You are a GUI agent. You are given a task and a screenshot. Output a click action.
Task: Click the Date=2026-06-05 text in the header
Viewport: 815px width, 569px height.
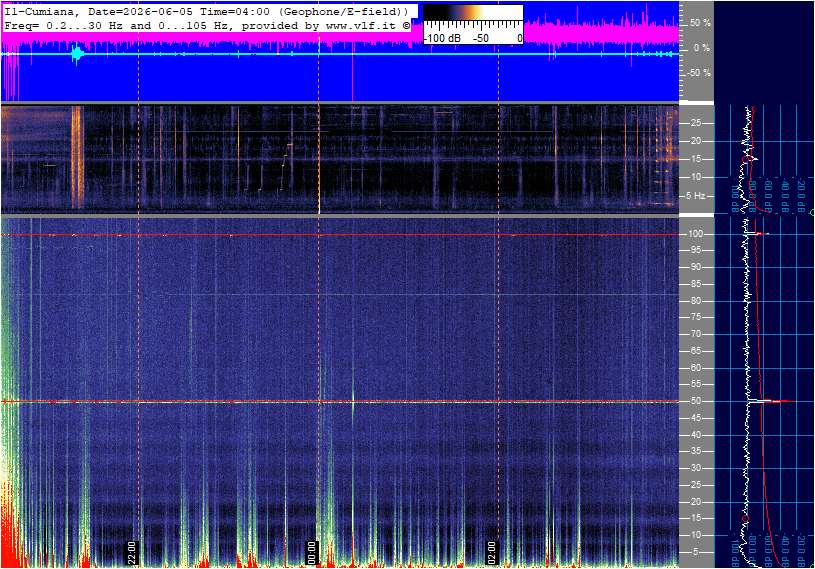coord(140,11)
